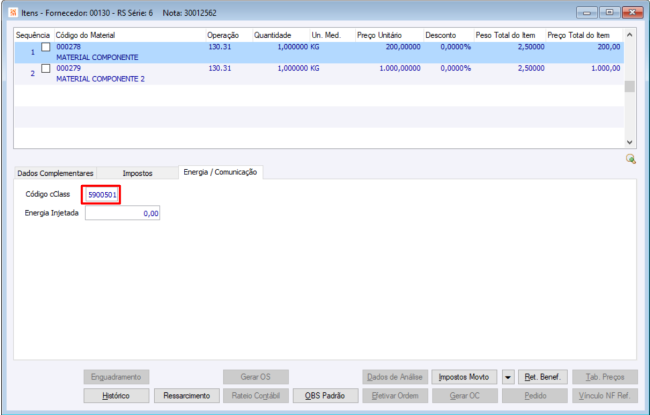This screenshot has height=415, width=650.
Task: Click total price 1.000,00 in row 2
Action: [x=606, y=68]
